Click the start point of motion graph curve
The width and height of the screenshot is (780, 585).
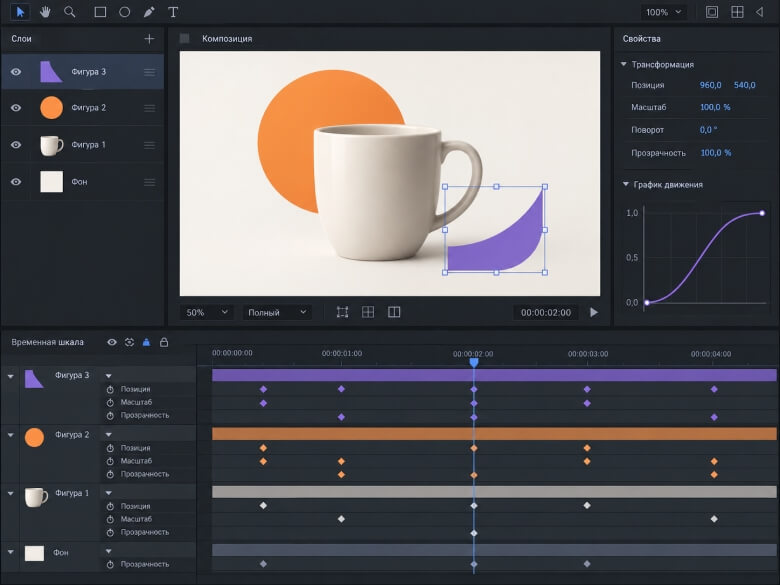[647, 302]
